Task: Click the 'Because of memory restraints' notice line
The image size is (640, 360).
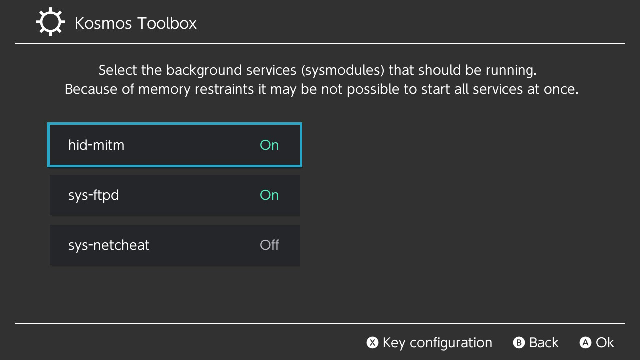Action: click(322, 89)
